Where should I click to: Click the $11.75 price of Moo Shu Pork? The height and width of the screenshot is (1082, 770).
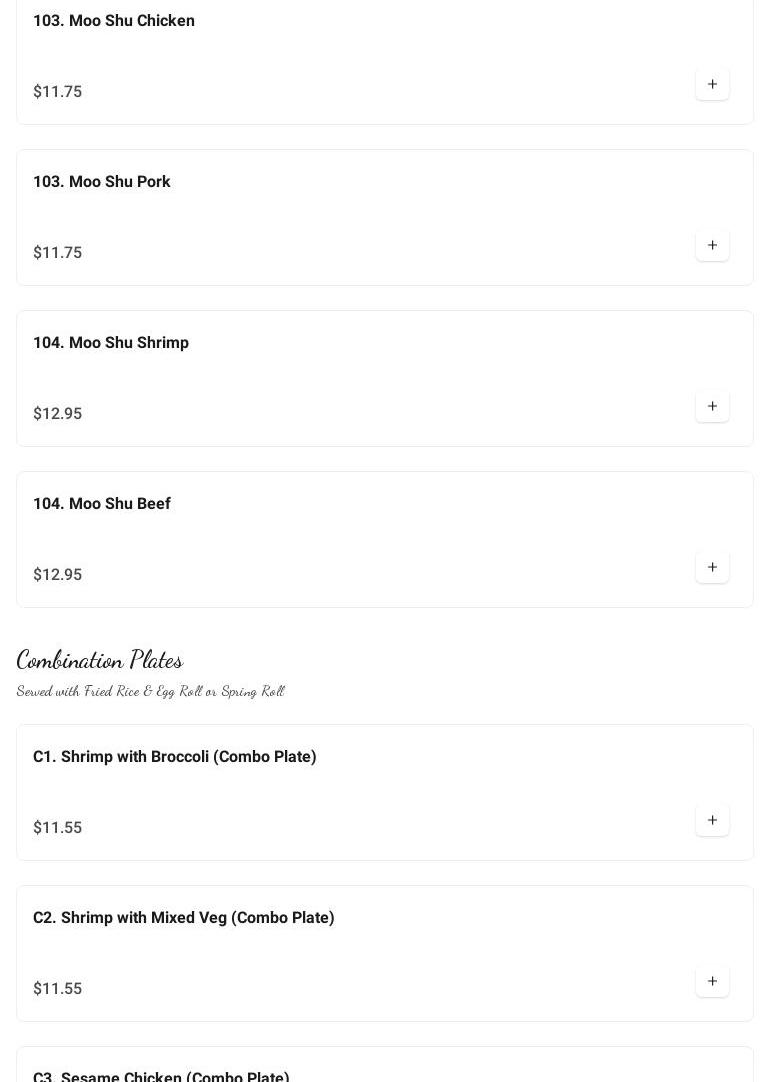(x=58, y=253)
